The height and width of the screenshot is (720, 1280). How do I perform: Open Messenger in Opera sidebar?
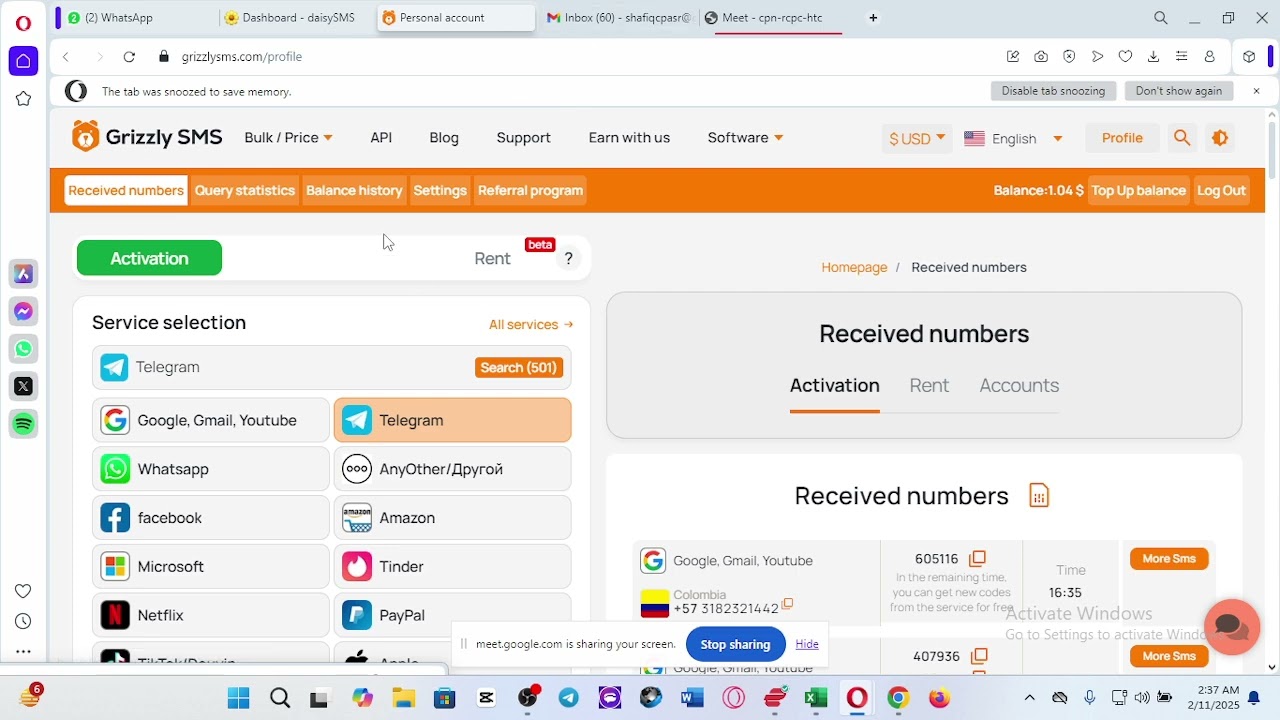click(x=23, y=311)
